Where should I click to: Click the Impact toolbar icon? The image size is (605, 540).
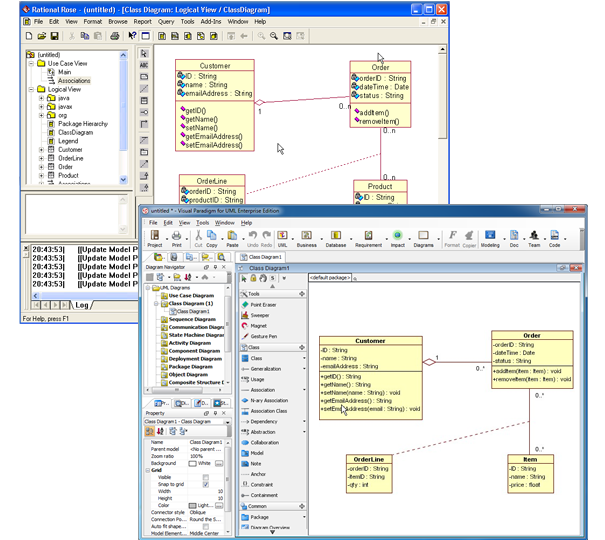[x=397, y=238]
